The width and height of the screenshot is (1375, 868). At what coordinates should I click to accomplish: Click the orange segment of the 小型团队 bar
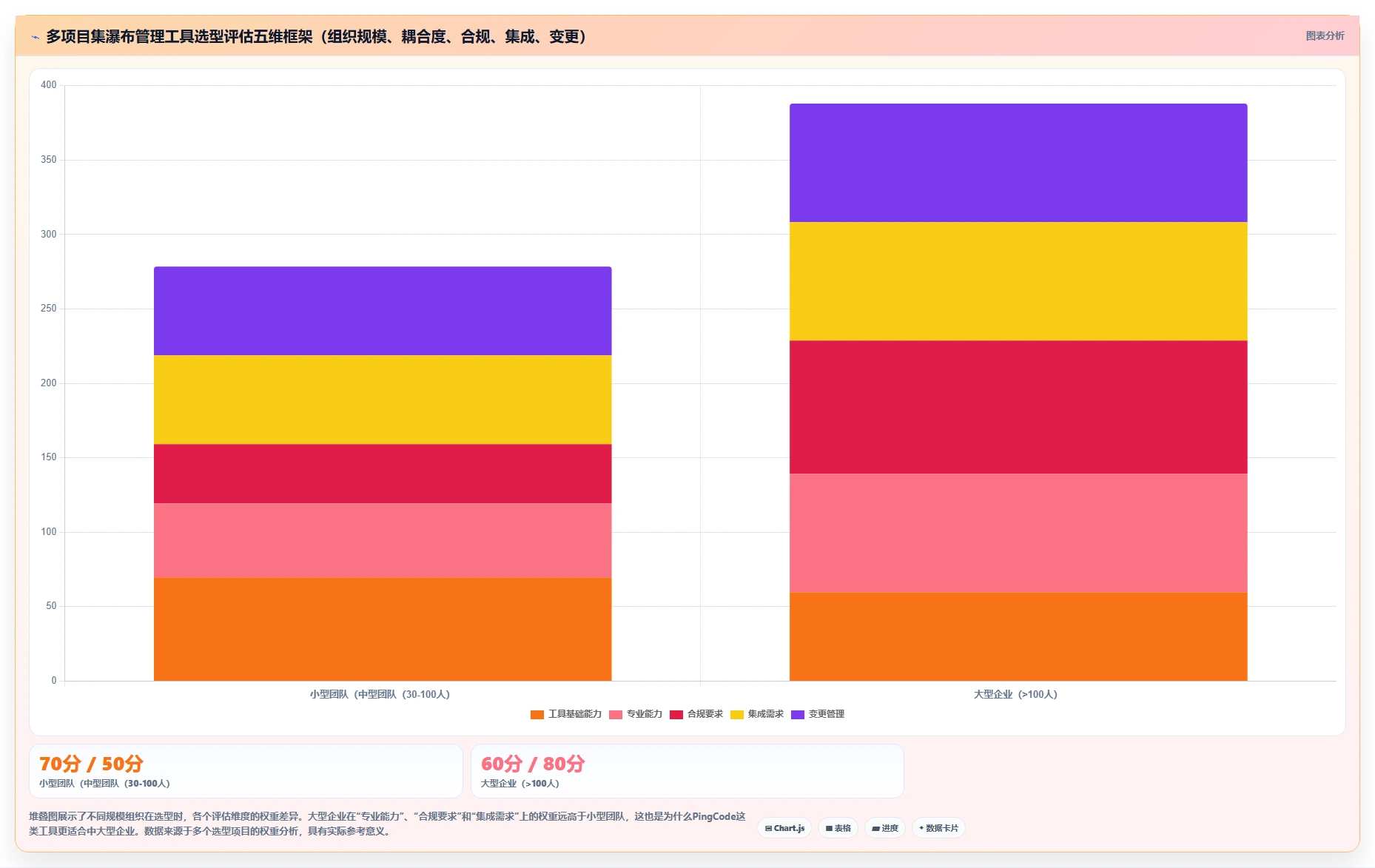[x=383, y=629]
